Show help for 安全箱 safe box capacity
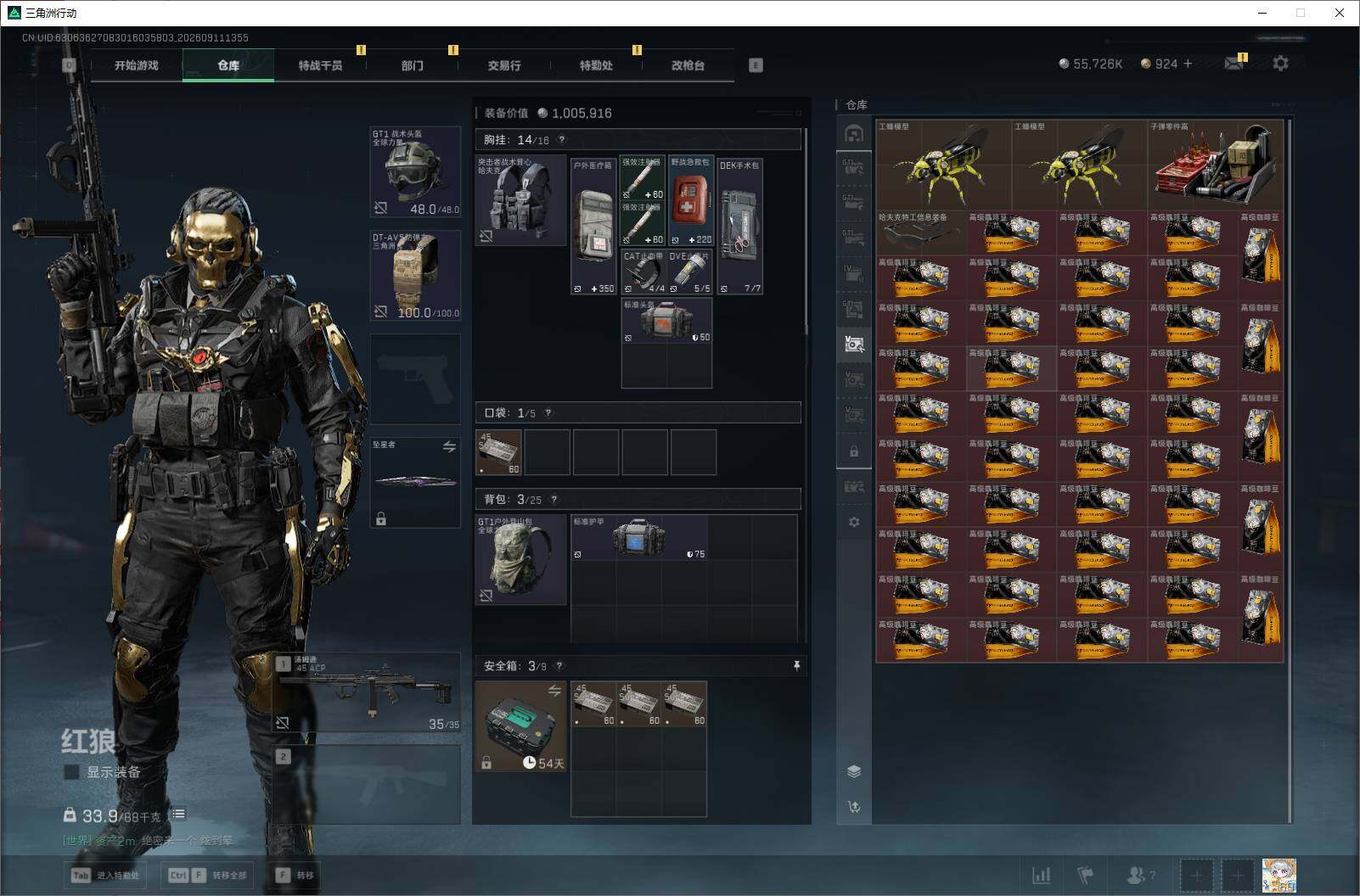Image resolution: width=1360 pixels, height=896 pixels. [559, 666]
